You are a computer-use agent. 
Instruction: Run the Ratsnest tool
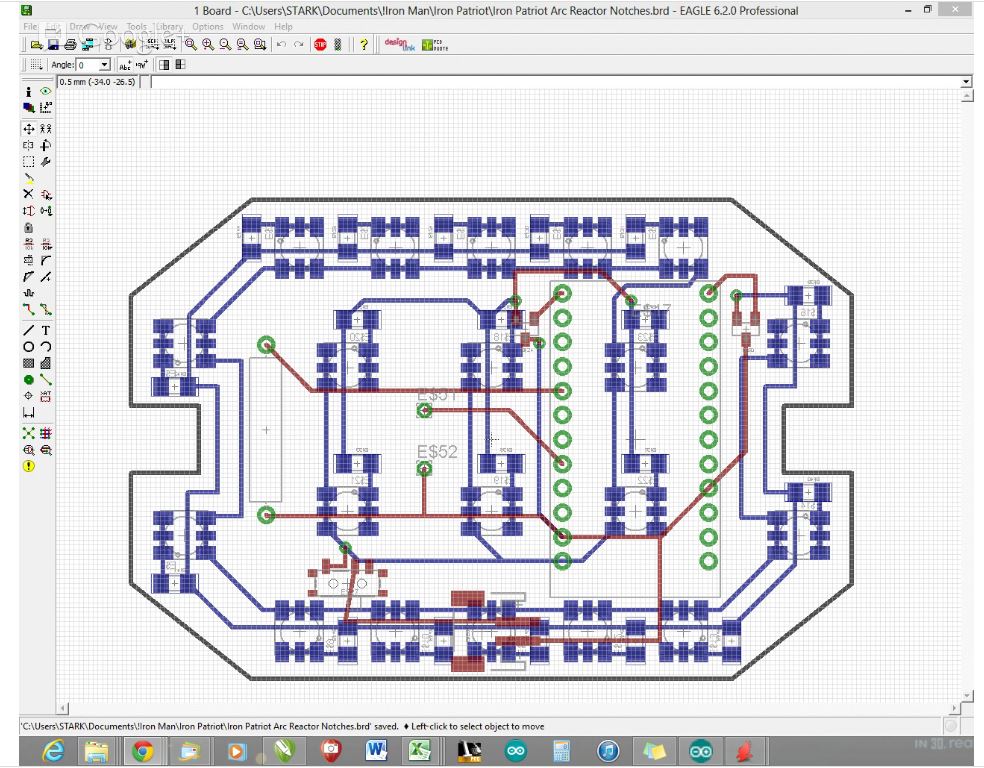28,433
